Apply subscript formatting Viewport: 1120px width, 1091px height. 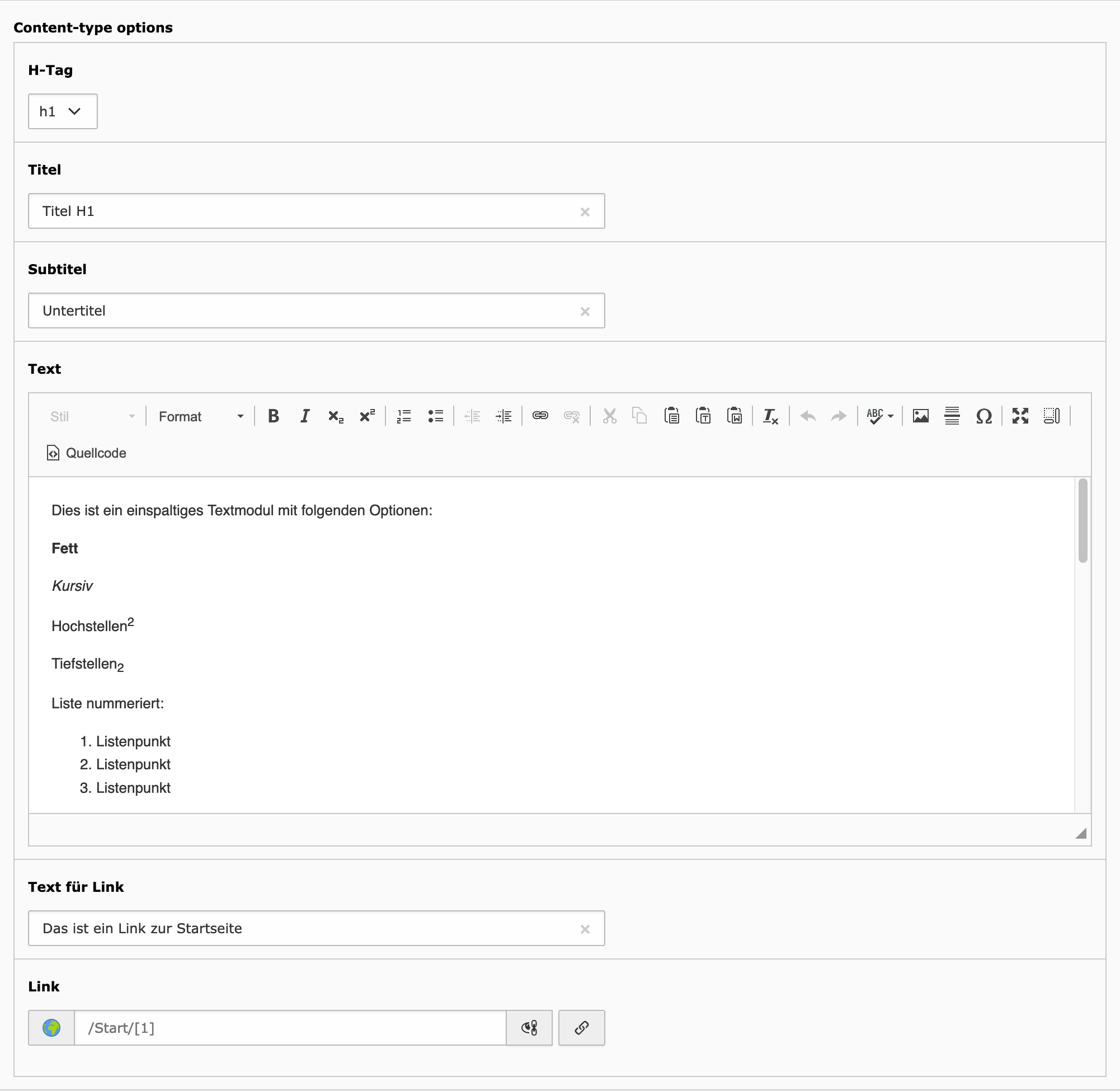click(x=336, y=416)
